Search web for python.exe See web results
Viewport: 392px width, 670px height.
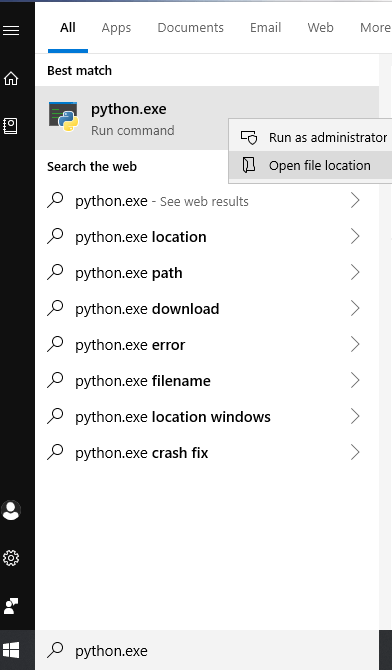pyautogui.click(x=207, y=200)
